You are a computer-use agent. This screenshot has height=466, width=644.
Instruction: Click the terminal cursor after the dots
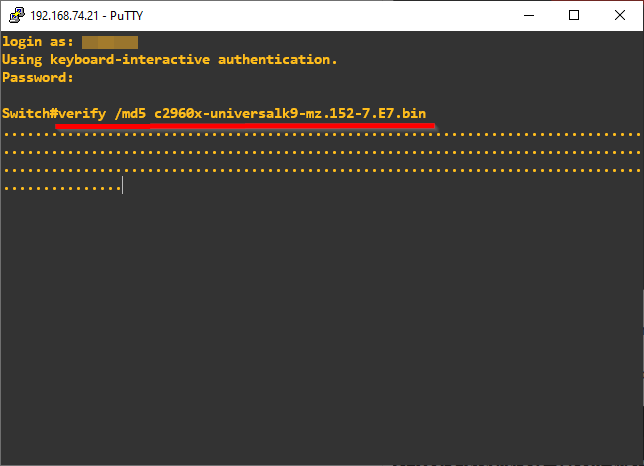tap(122, 187)
